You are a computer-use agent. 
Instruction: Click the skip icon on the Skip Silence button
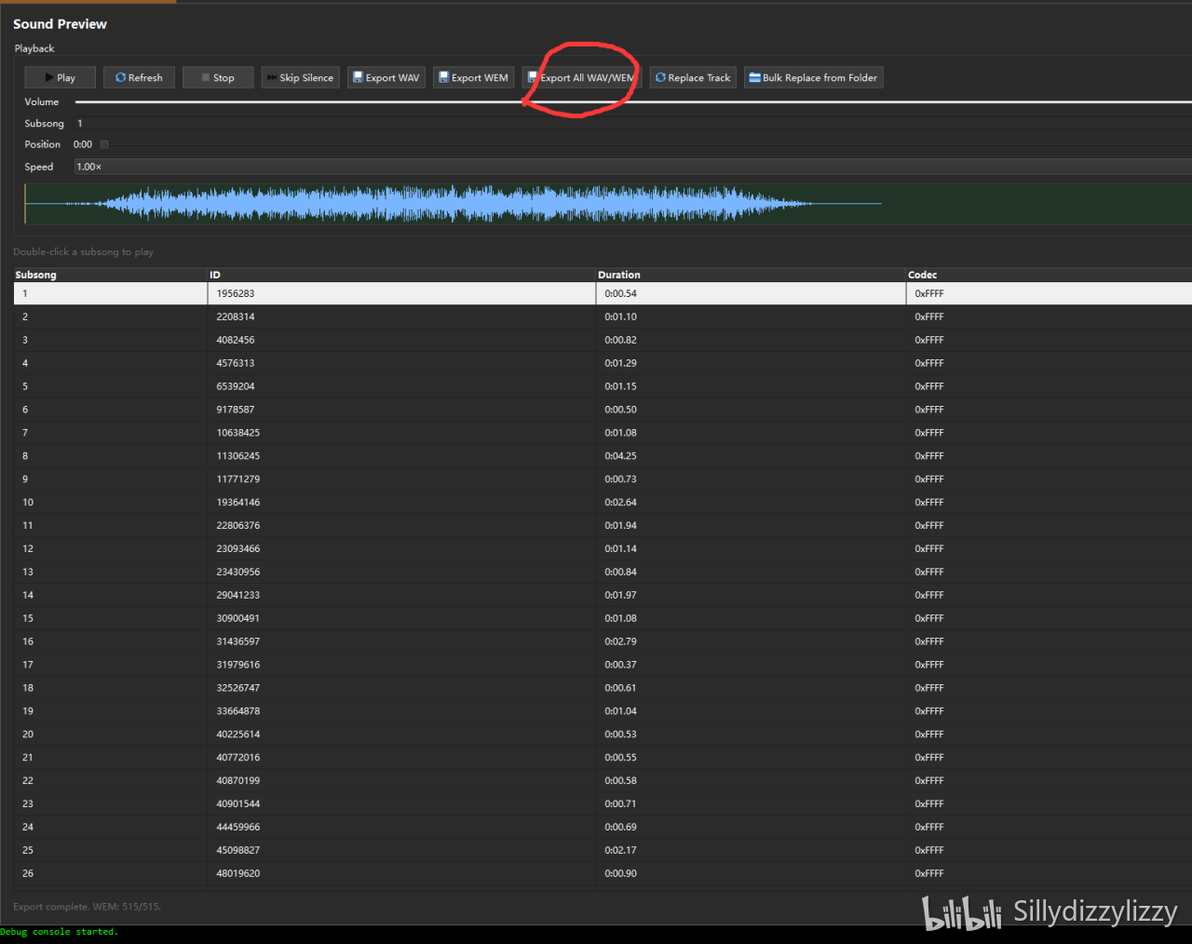pos(271,78)
